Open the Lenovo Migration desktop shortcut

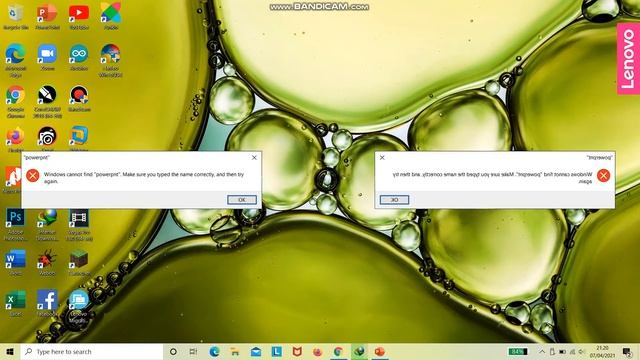[x=79, y=305]
